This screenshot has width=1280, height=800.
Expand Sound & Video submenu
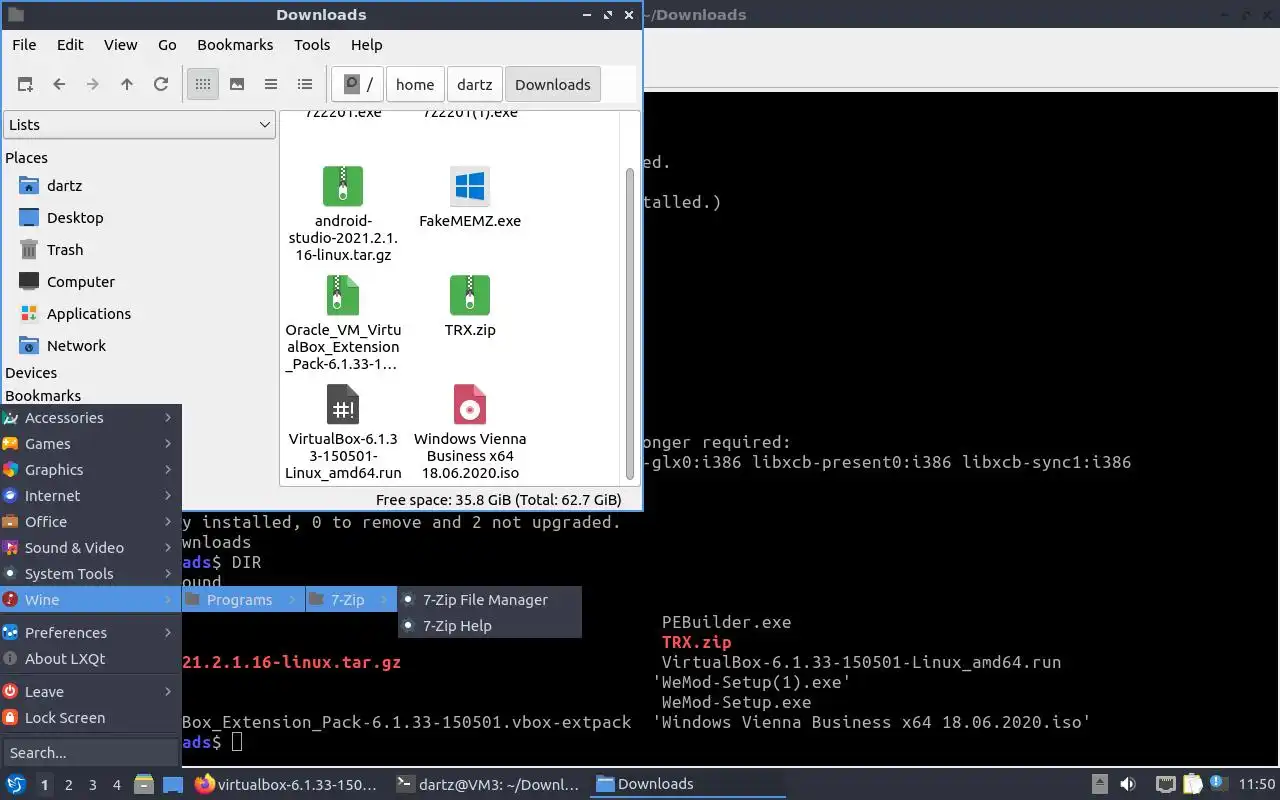pos(90,548)
